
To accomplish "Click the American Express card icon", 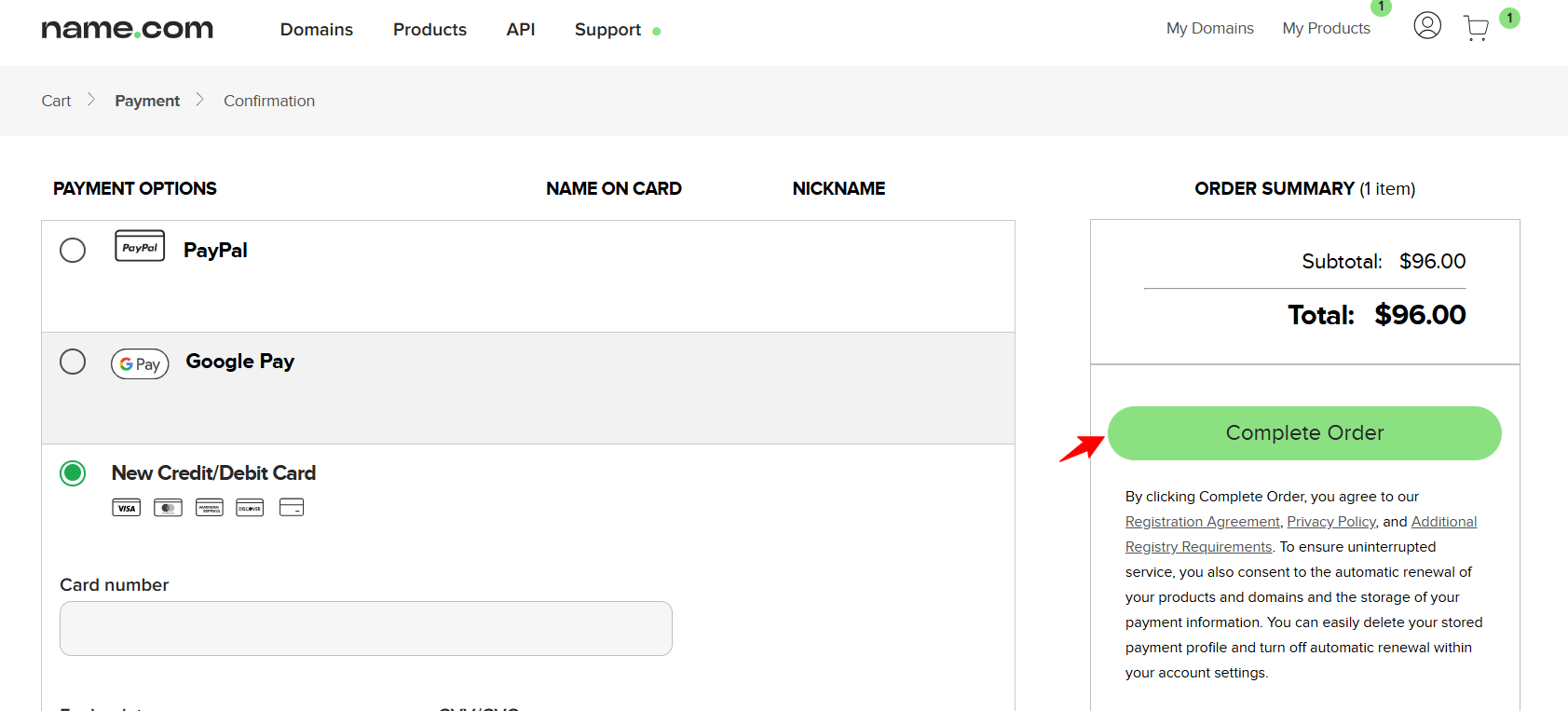I will pos(210,507).
